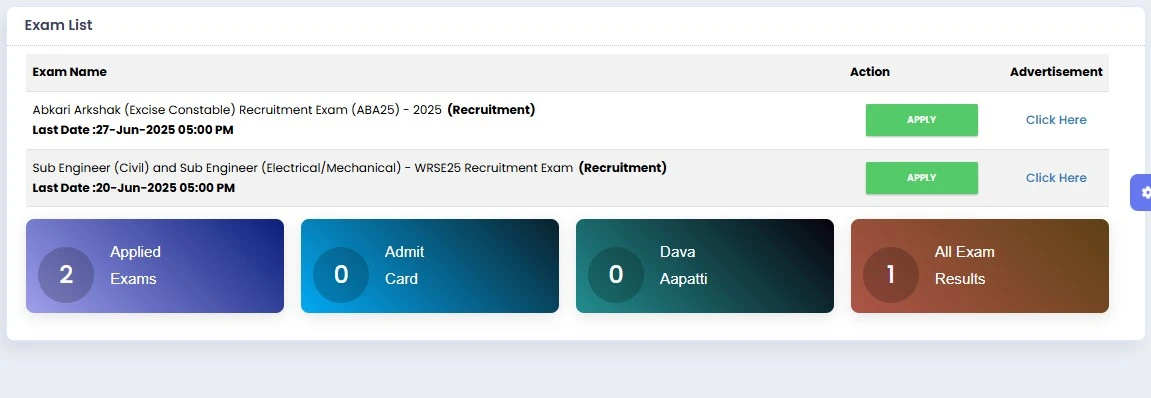Click the Exam List panel heading
Screen dimensions: 1151x398
pyautogui.click(x=59, y=25)
